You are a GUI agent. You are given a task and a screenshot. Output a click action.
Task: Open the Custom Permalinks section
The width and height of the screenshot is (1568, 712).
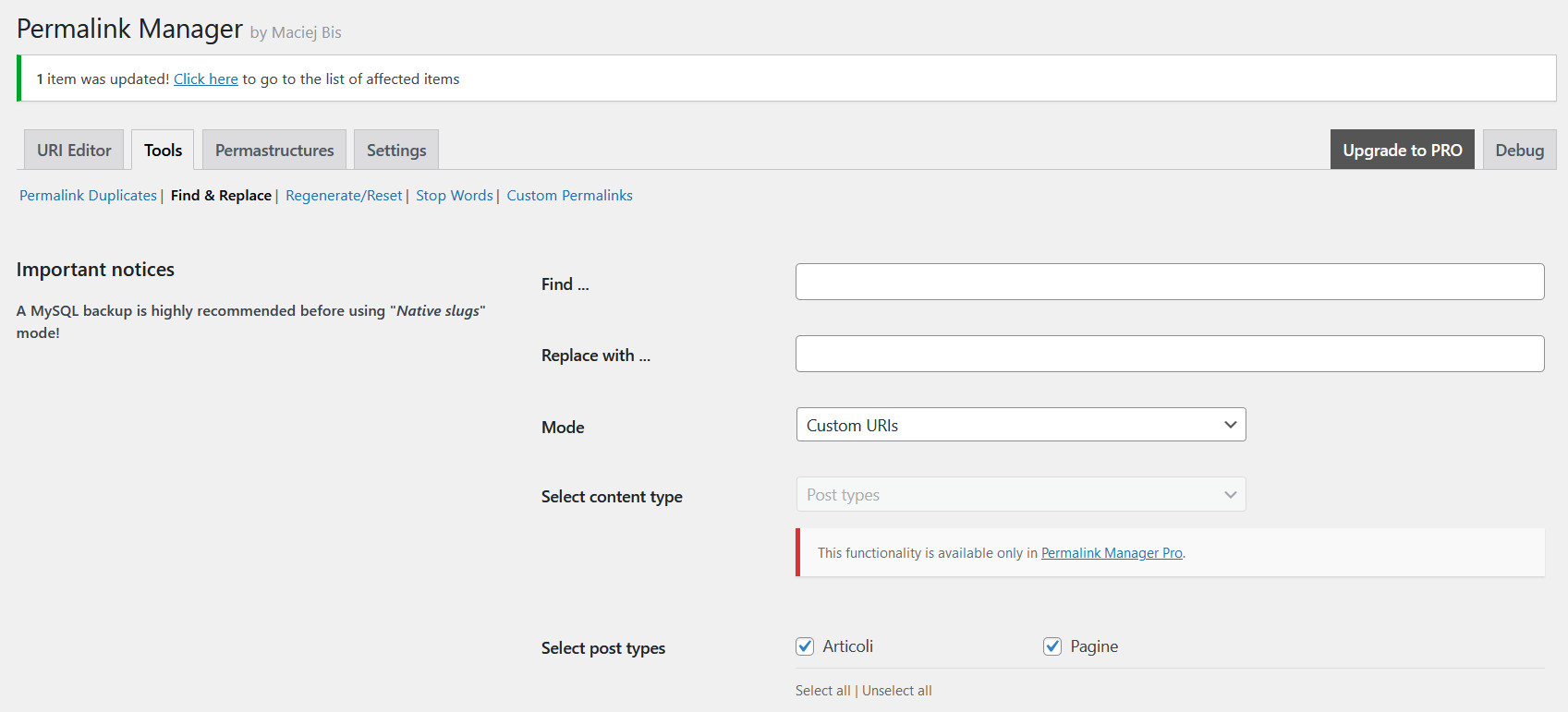(569, 196)
